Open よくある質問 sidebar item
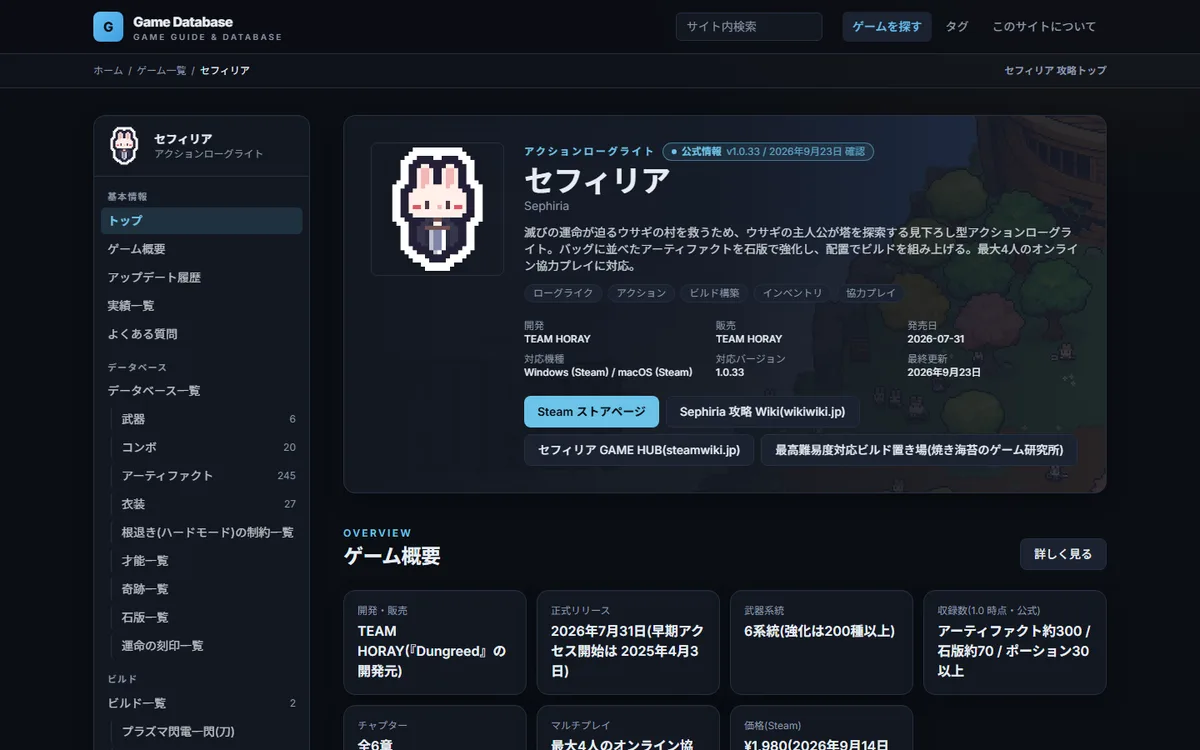This screenshot has width=1200, height=750. [202, 334]
